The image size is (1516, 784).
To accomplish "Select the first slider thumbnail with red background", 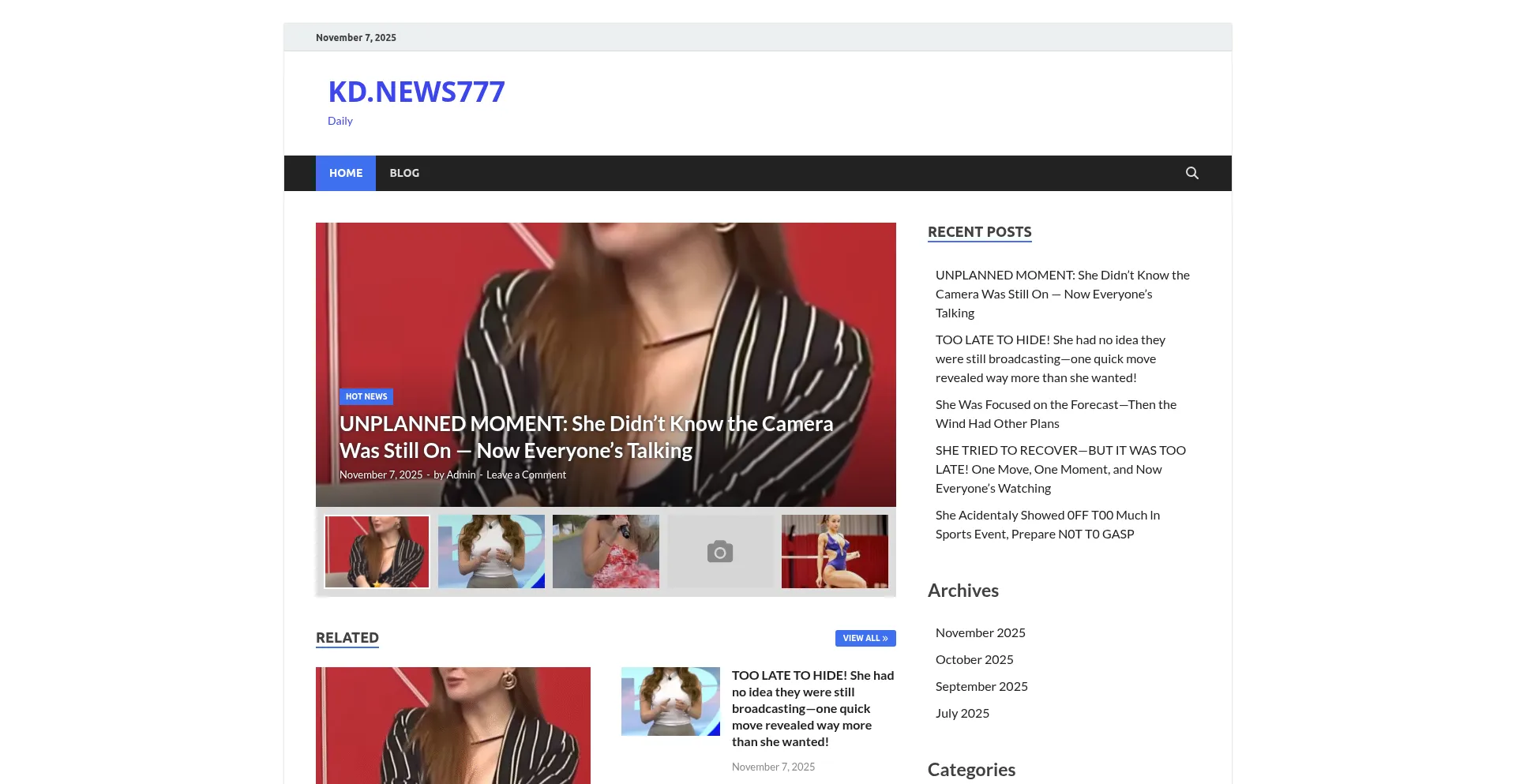I will point(377,552).
